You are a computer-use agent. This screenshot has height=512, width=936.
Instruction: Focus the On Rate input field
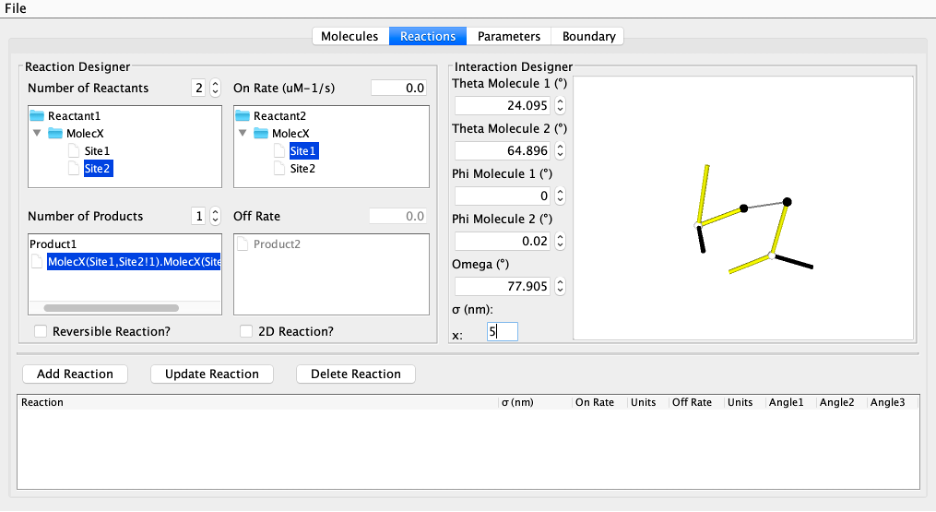399,88
